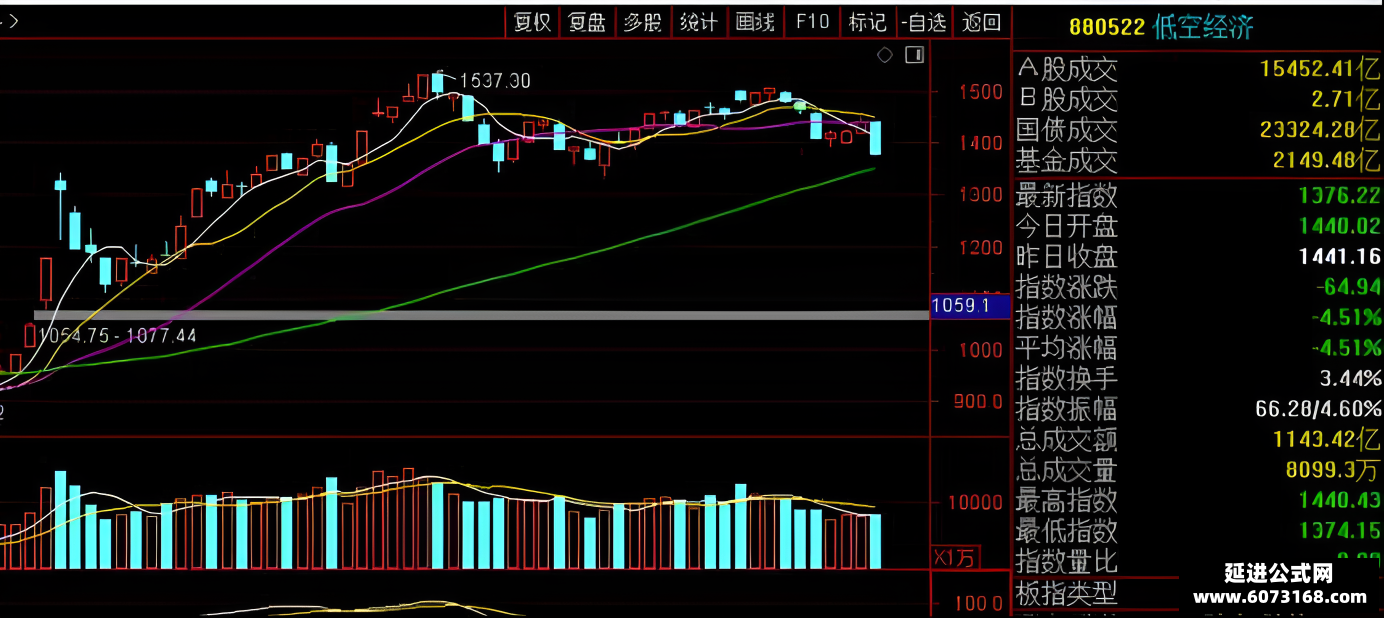Screen dimensions: 1384x618
Task: Click the 880522 低空经济 title
Action: pyautogui.click(x=1161, y=27)
